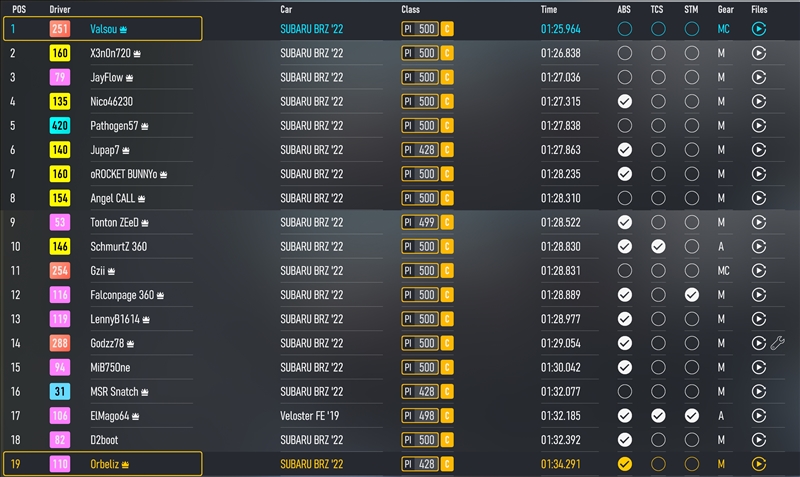The height and width of the screenshot is (477, 800).
Task: Open driver profile for Pathogen57
Action: (114, 125)
